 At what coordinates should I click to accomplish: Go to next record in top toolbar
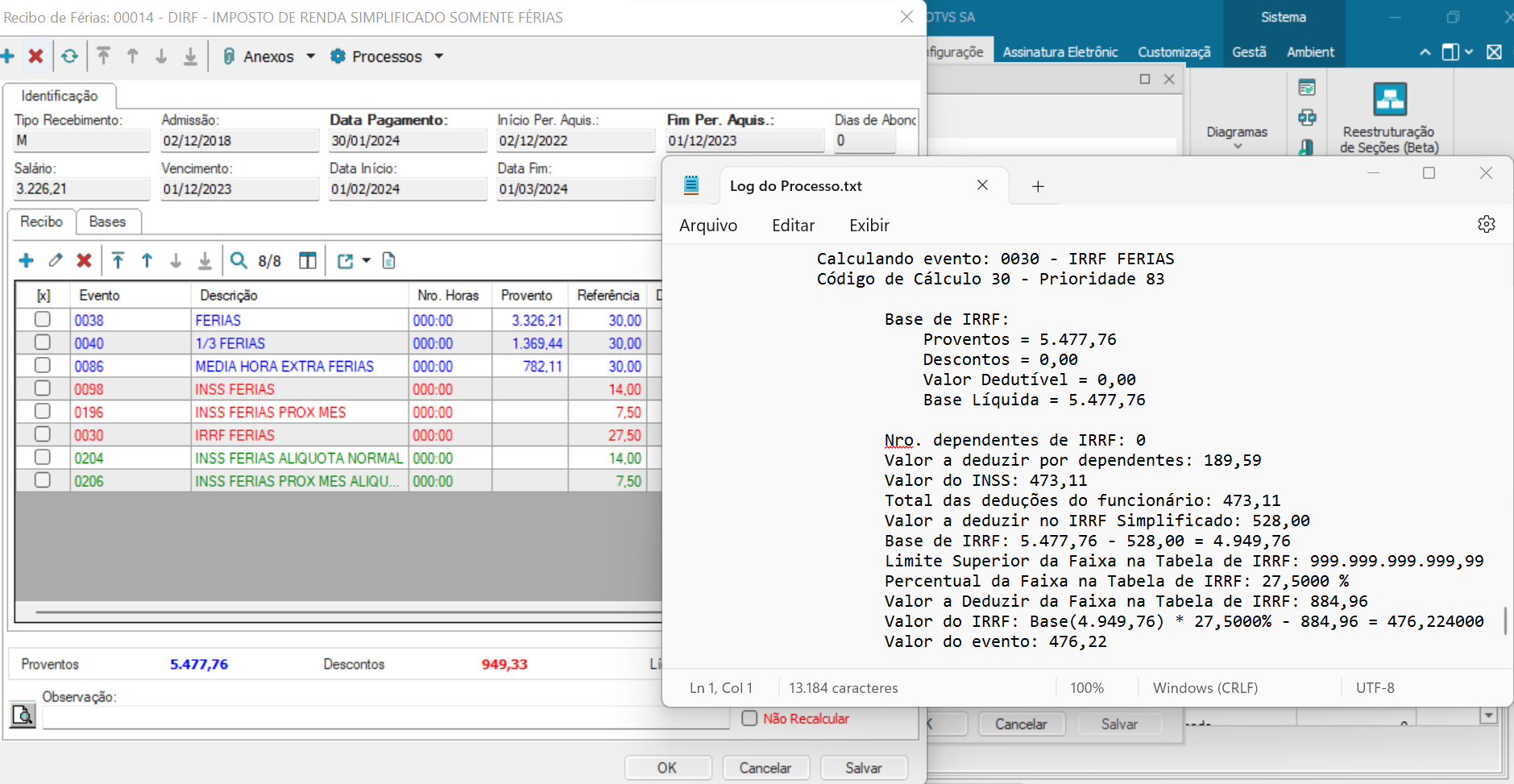[x=161, y=56]
